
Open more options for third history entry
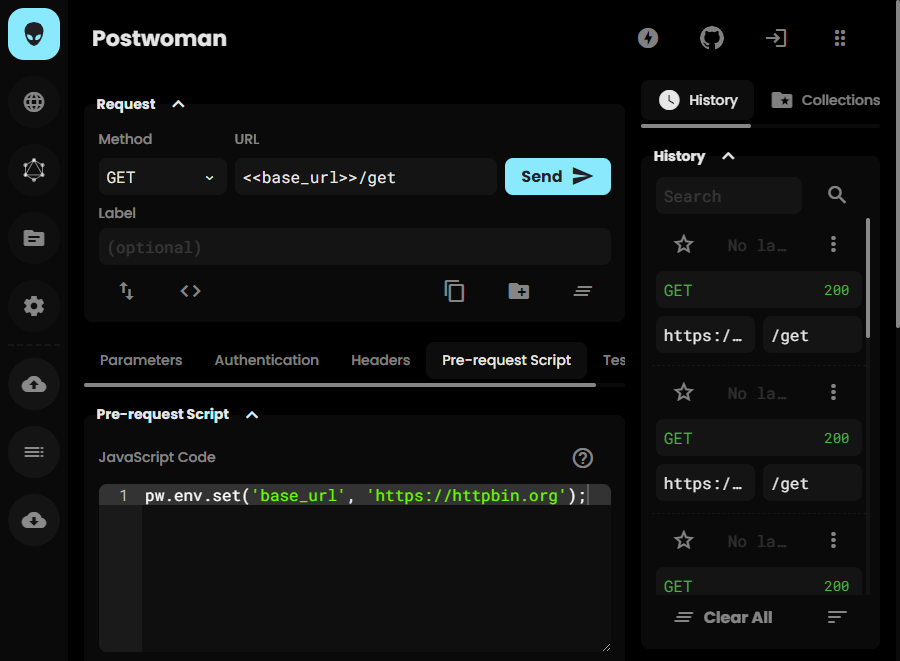point(833,540)
